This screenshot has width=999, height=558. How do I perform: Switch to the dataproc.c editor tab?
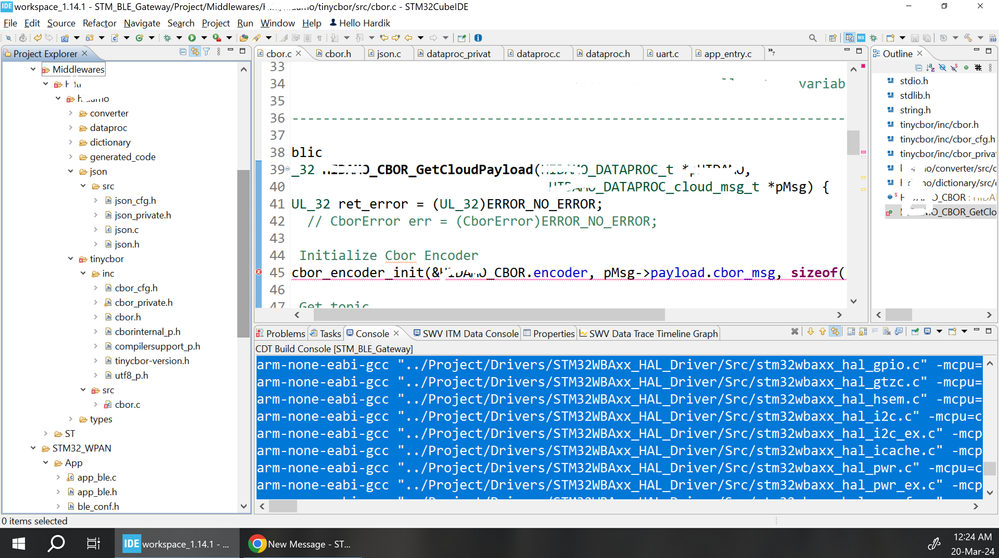[x=538, y=54]
